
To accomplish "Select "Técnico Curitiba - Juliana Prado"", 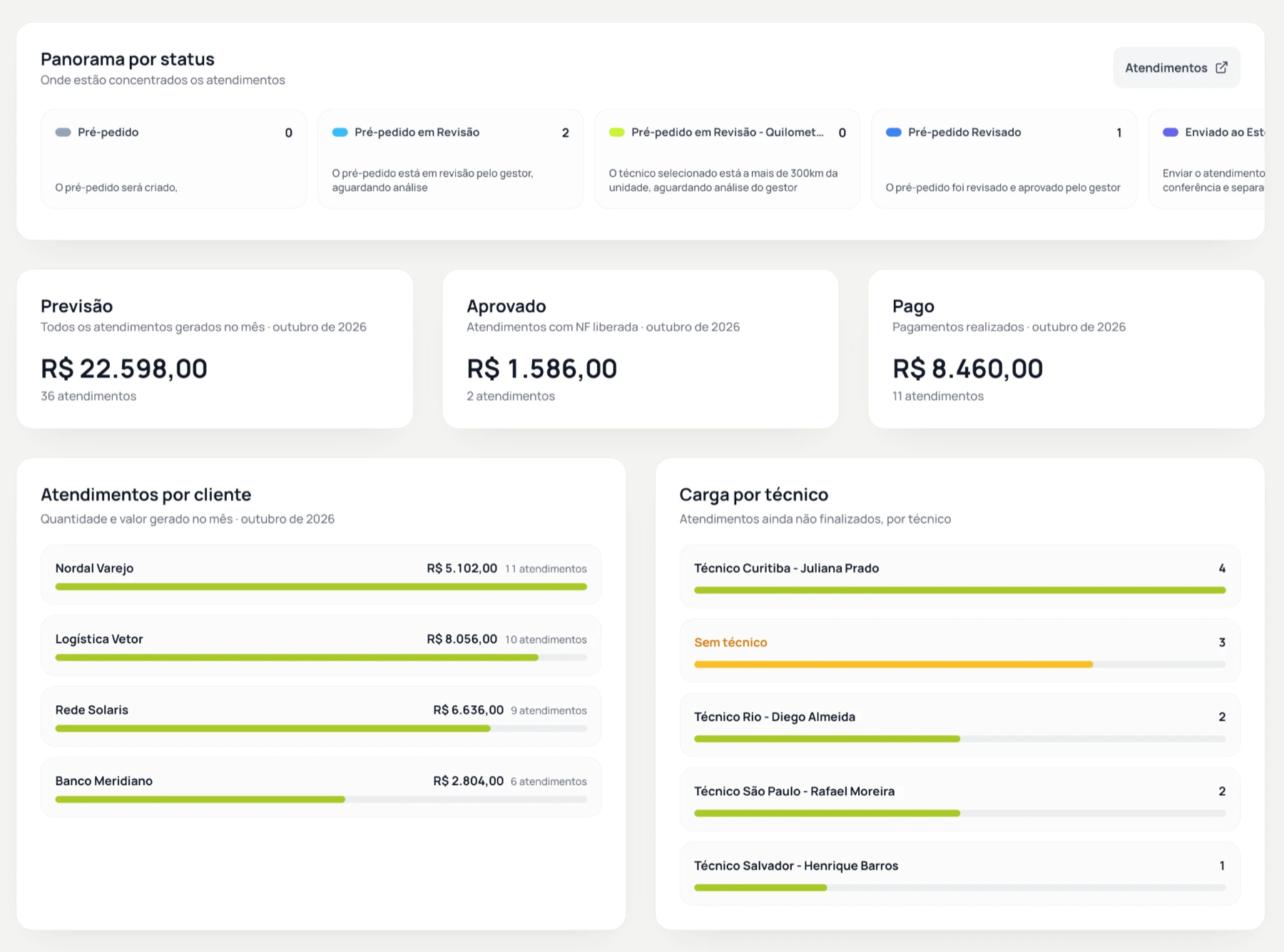I will point(786,568).
